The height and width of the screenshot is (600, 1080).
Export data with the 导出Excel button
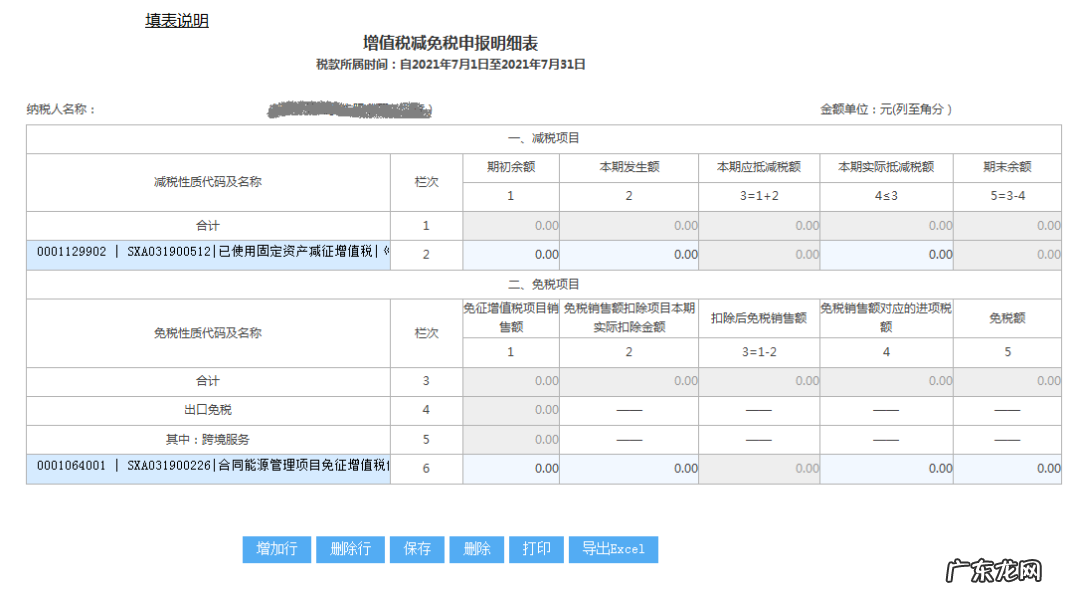click(x=612, y=549)
